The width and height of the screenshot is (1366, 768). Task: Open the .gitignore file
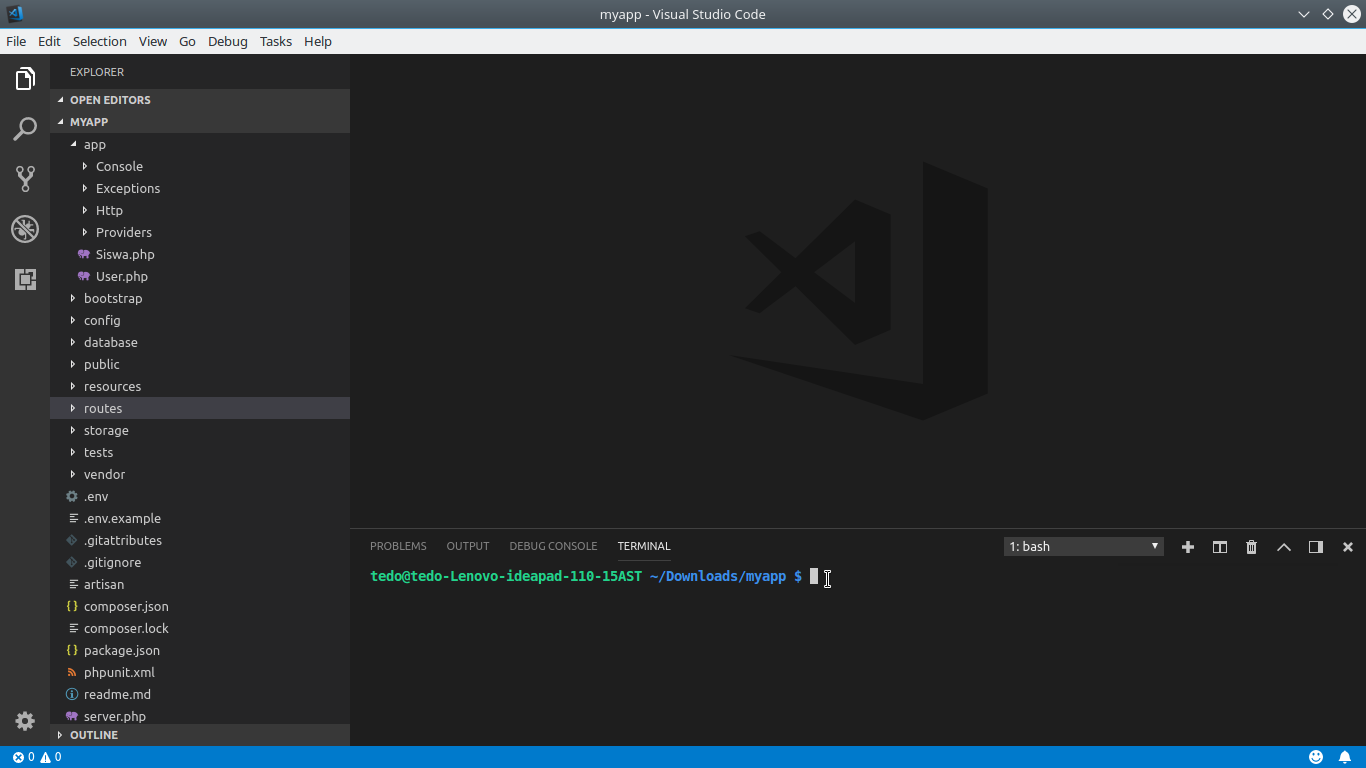click(200, 562)
